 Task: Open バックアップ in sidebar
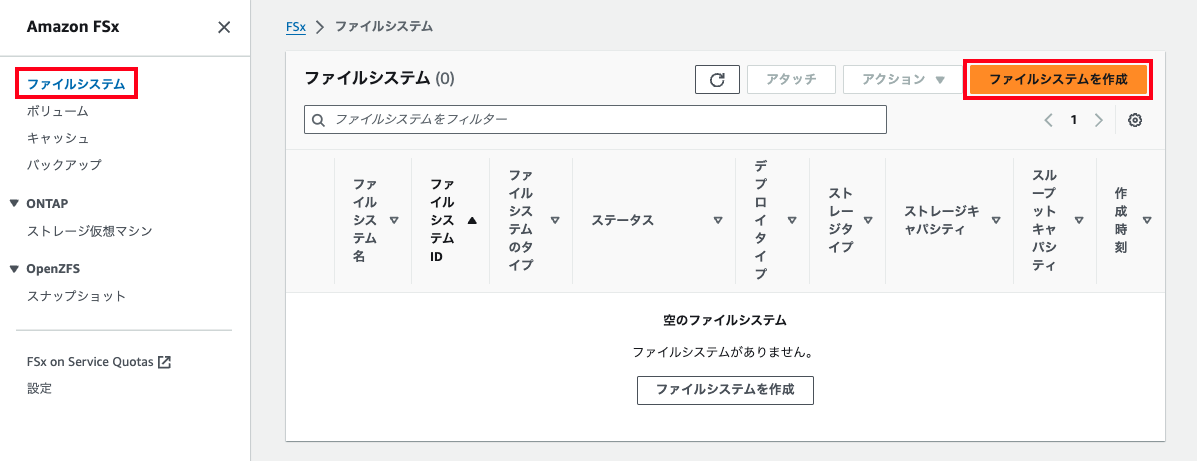tap(64, 164)
